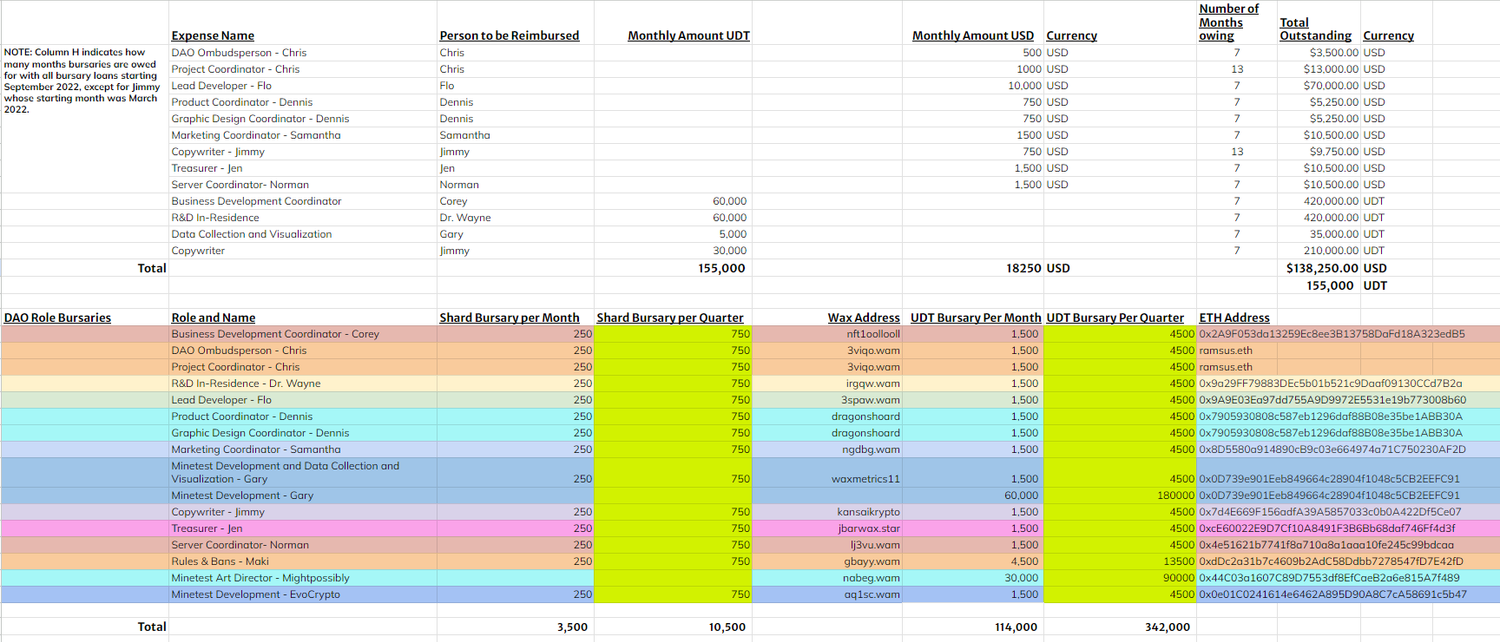Click the 342,000 quarterly UDT total cell

point(1167,627)
